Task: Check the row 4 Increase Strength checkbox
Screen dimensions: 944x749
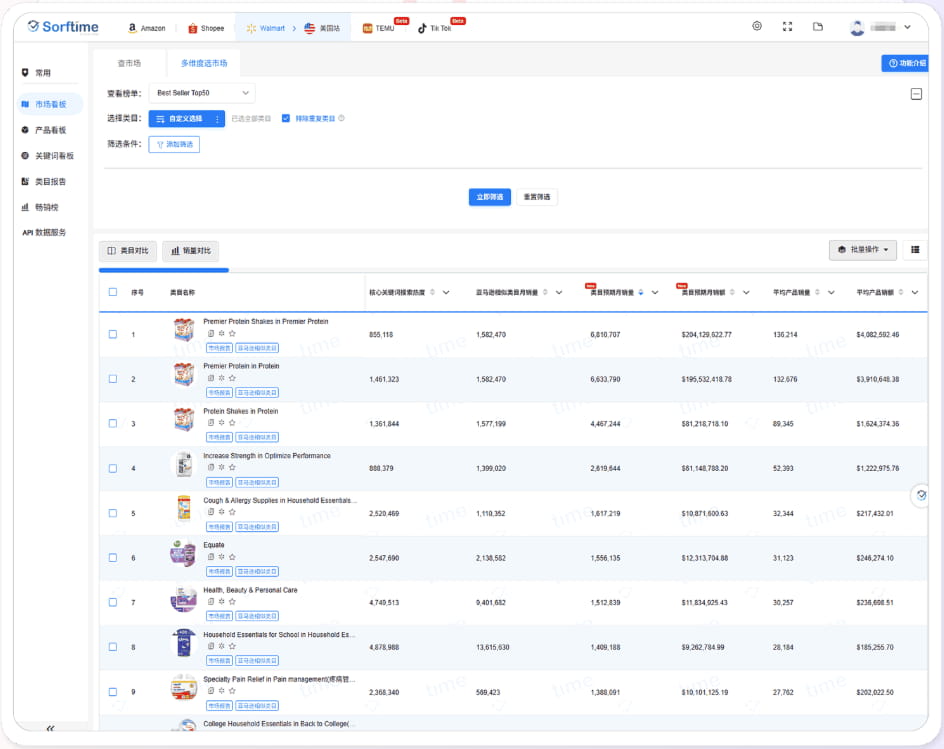Action: tap(113, 468)
